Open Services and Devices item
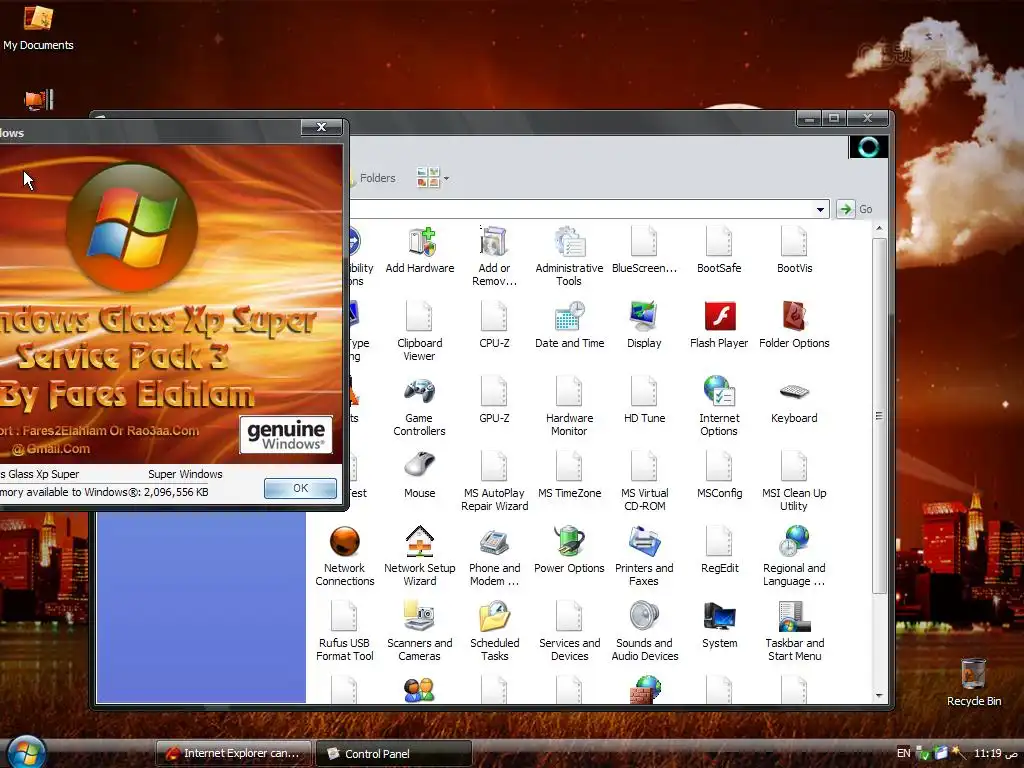This screenshot has width=1024, height=768. point(569,632)
